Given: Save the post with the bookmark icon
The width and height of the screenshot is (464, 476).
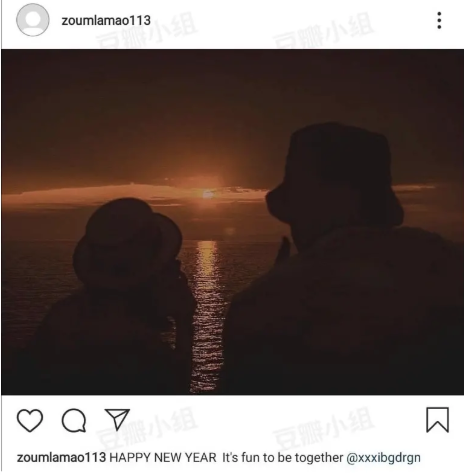Looking at the screenshot, I should 437,420.
